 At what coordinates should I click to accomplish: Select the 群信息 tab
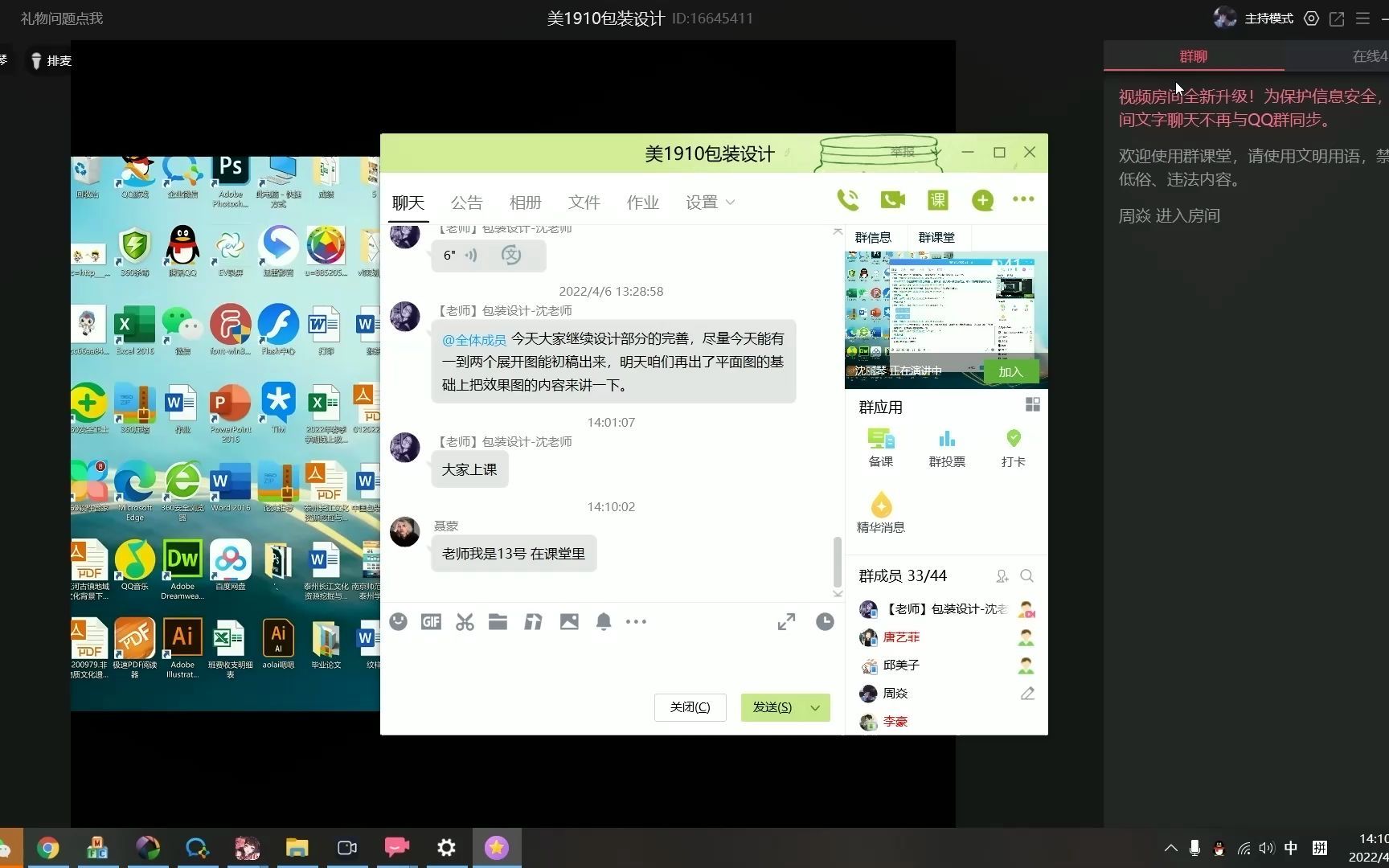coord(873,238)
